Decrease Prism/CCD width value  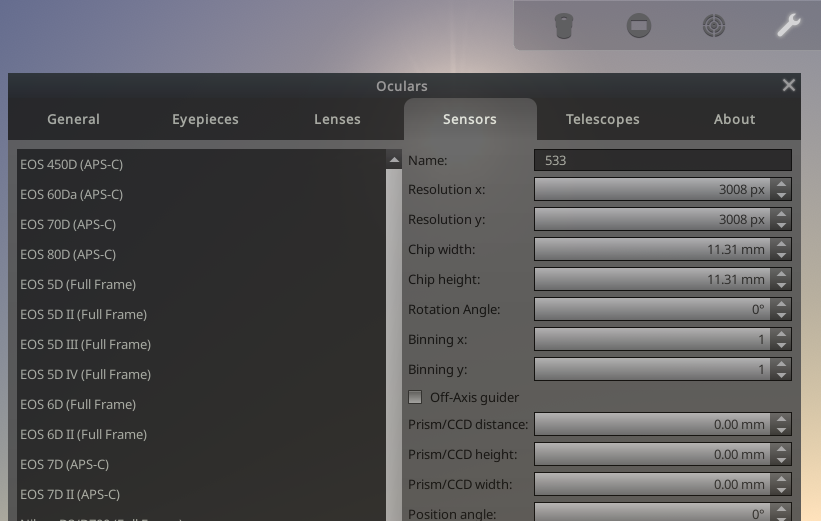coord(781,490)
